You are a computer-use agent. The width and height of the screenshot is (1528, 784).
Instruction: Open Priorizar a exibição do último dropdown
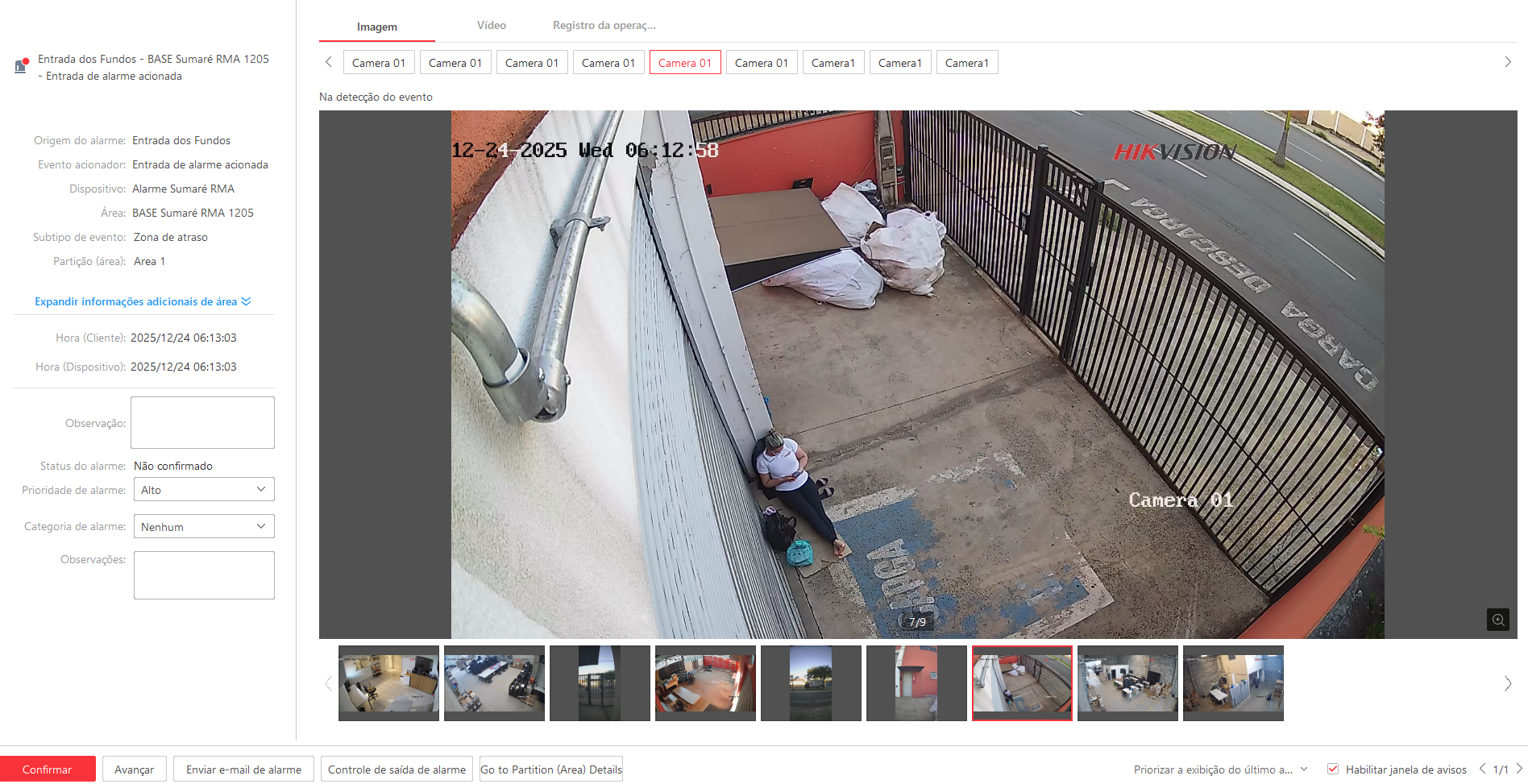1220,769
